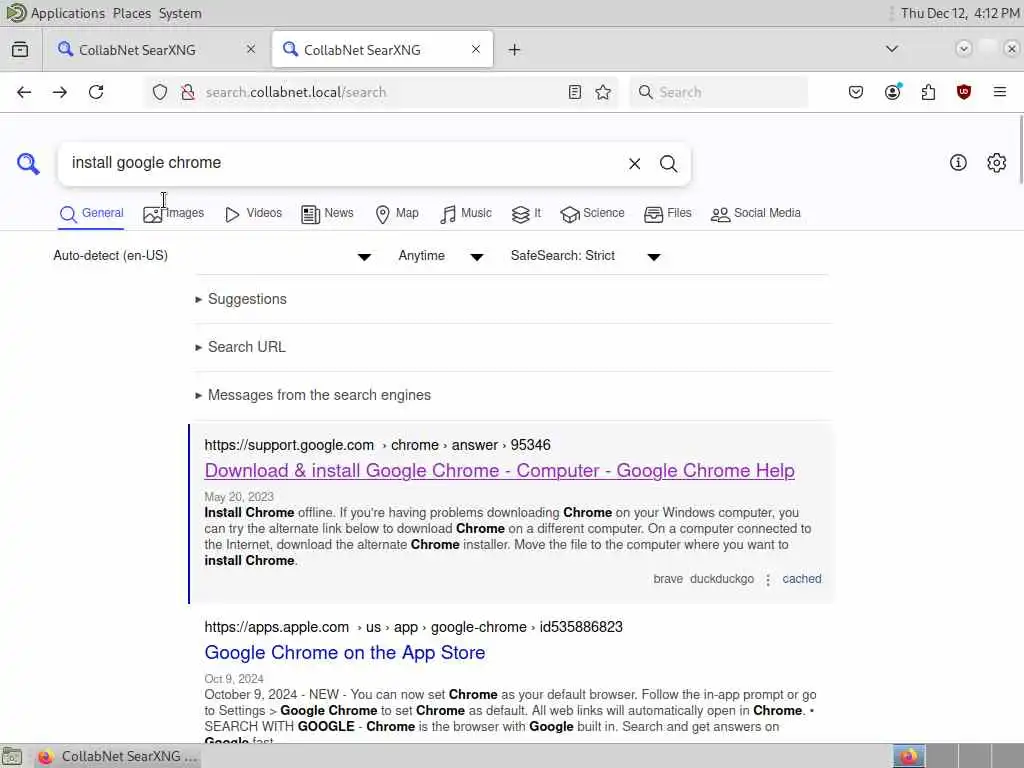Submit the search with the magnifier button

point(668,164)
